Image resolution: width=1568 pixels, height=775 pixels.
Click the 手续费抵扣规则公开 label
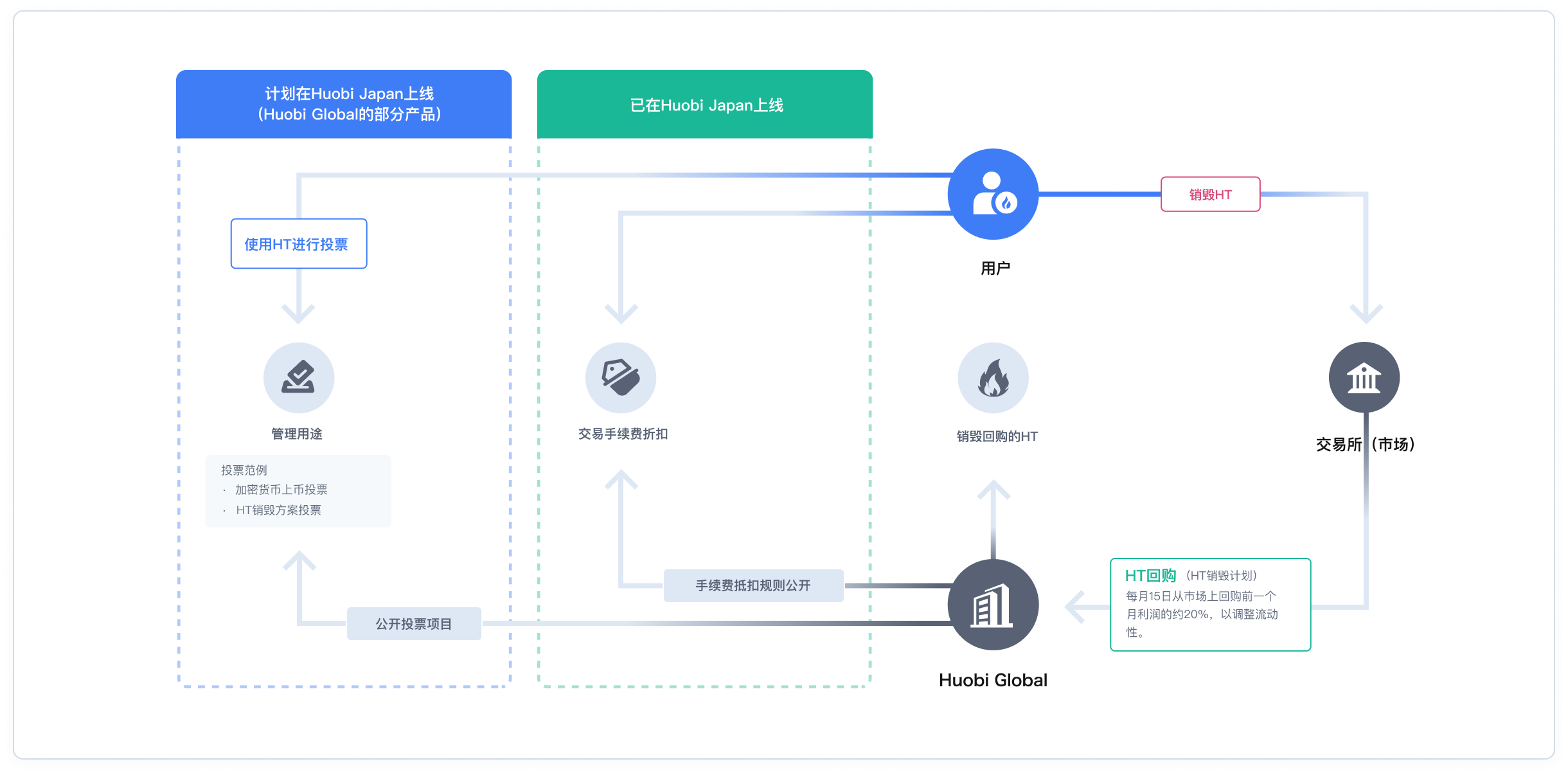click(753, 585)
